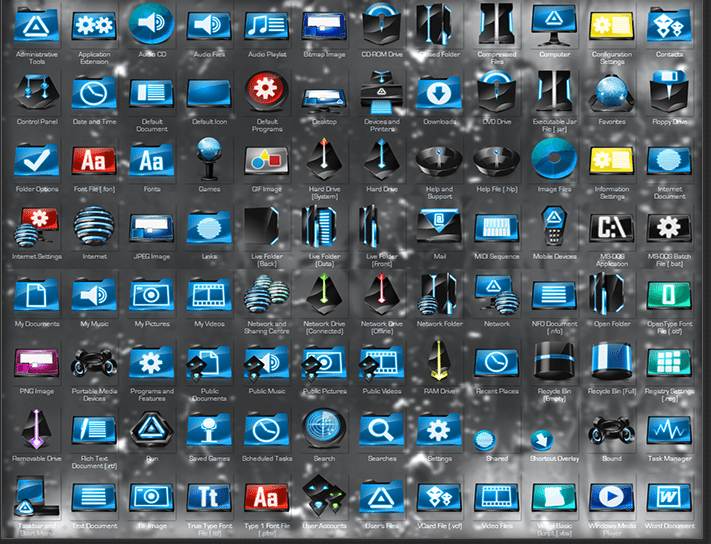Click the True Type Font File icon

point(209,497)
